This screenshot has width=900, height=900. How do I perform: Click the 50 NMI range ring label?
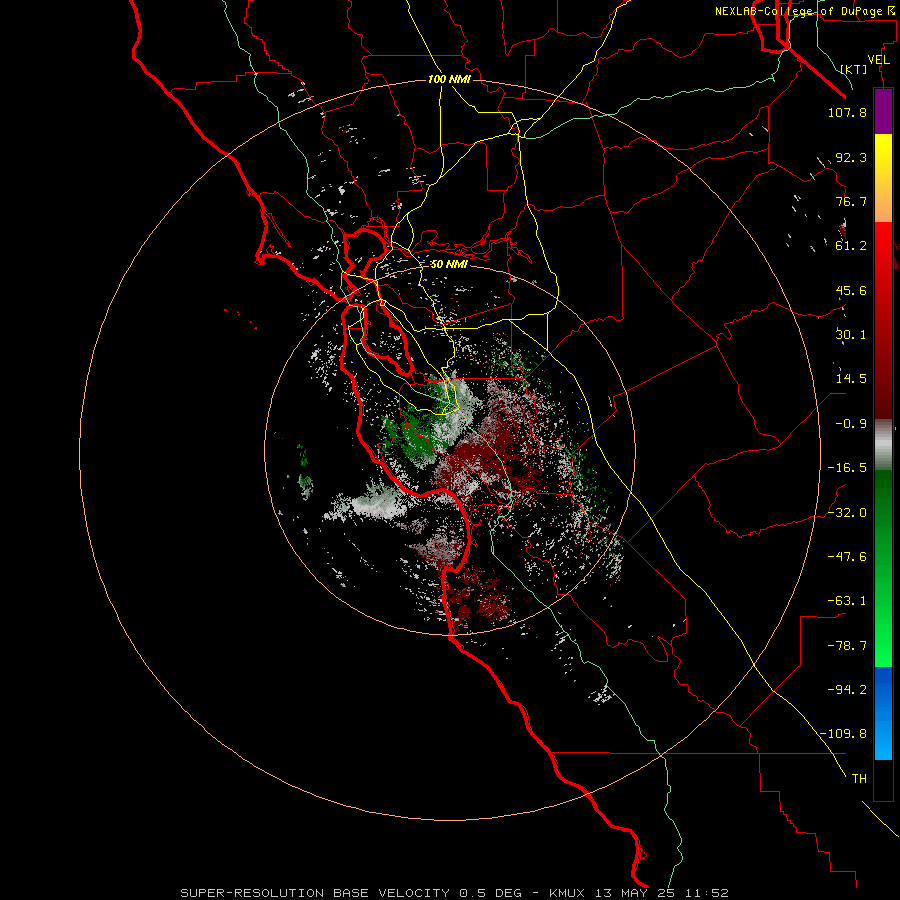pos(449,264)
